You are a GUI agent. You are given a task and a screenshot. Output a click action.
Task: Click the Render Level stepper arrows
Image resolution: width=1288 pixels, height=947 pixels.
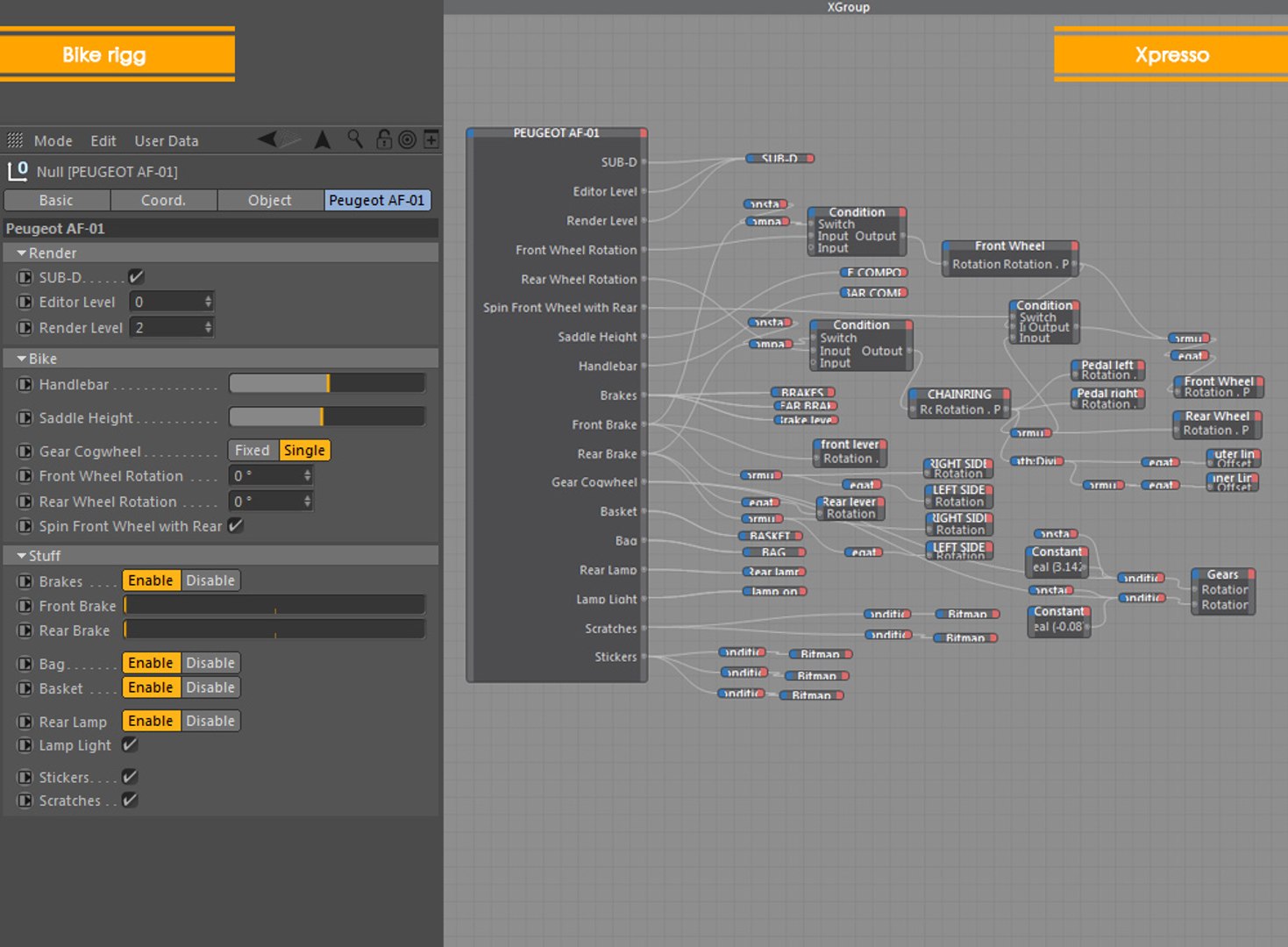(208, 327)
